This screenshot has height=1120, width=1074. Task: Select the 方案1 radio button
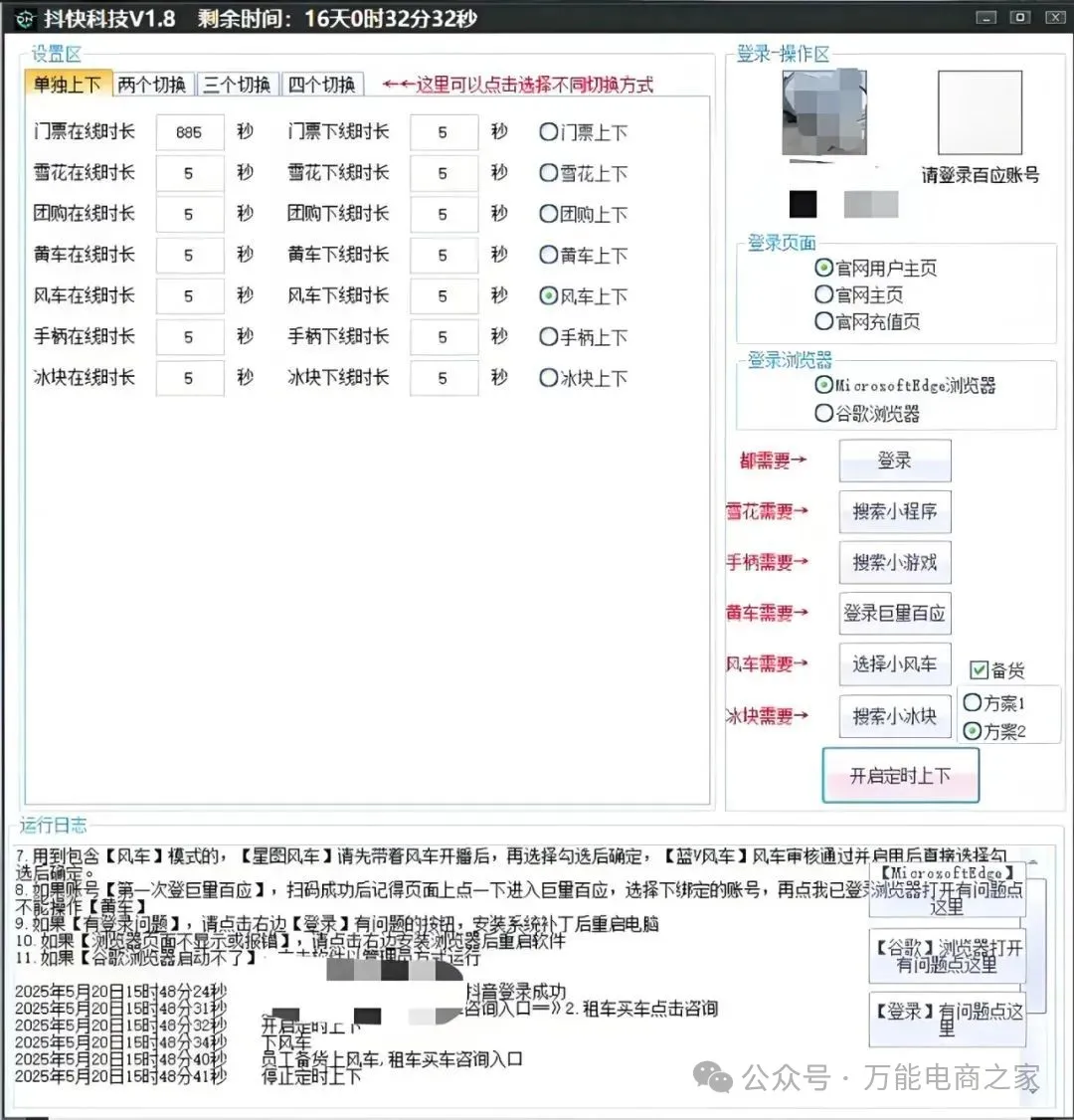(973, 702)
